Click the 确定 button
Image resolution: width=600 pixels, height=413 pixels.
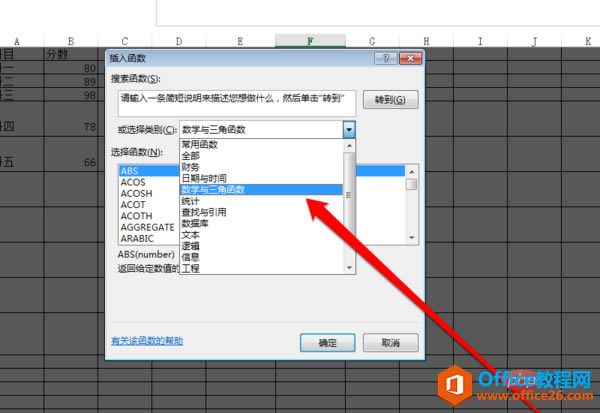tap(328, 343)
